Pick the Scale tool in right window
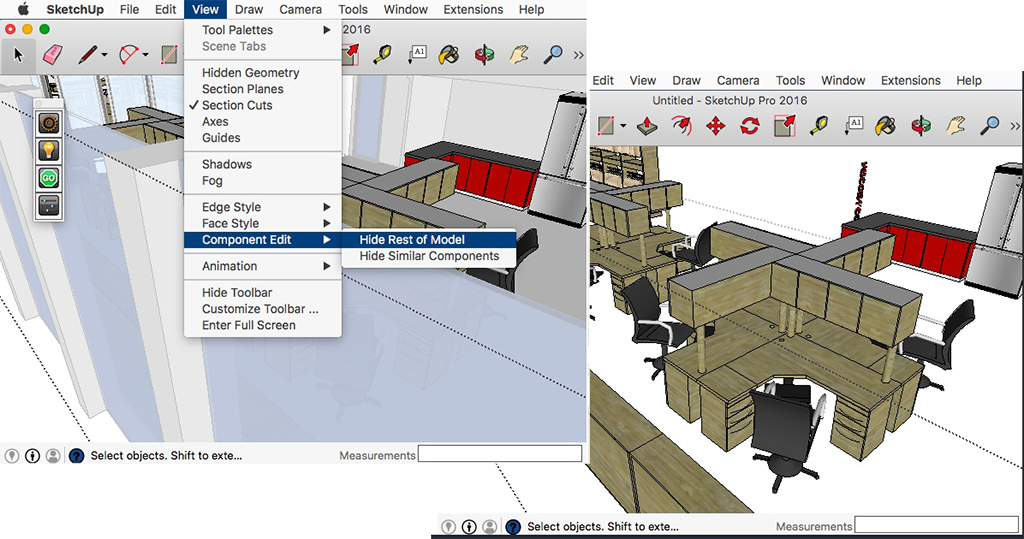 click(784, 125)
